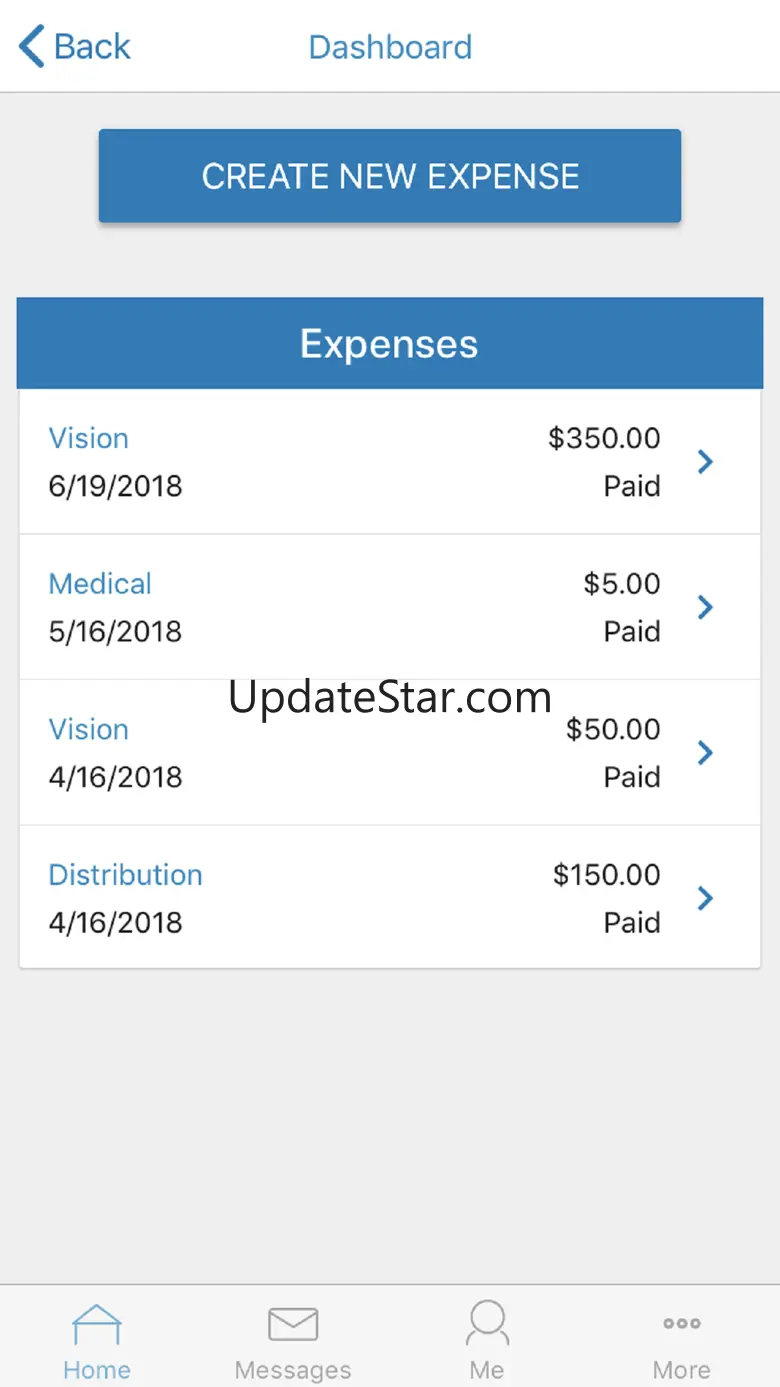Switch to the More tab label
The image size is (780, 1387).
coord(682,1370)
